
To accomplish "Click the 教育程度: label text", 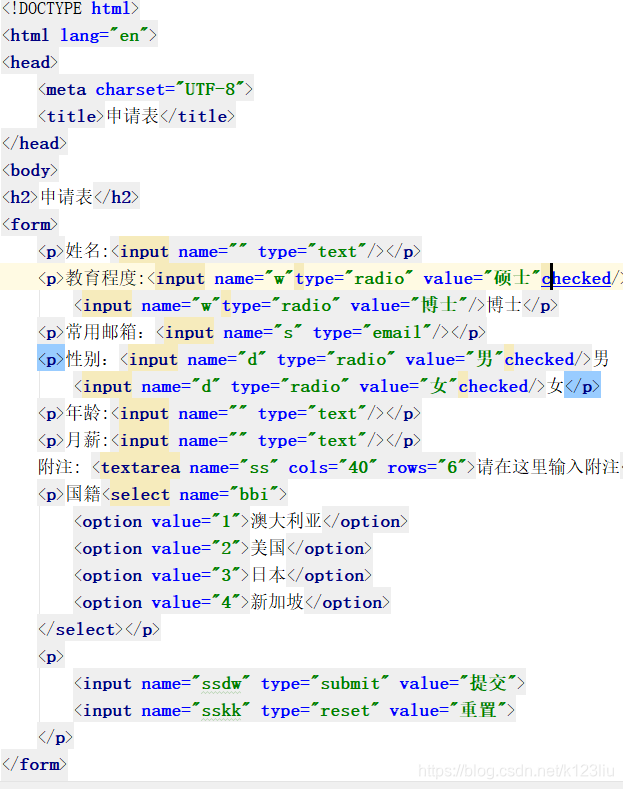I will [x=106, y=278].
